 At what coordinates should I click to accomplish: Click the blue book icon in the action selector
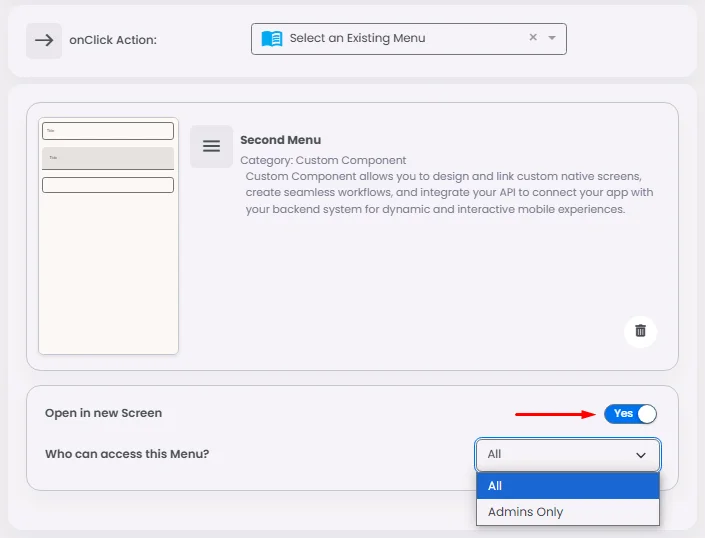[271, 39]
